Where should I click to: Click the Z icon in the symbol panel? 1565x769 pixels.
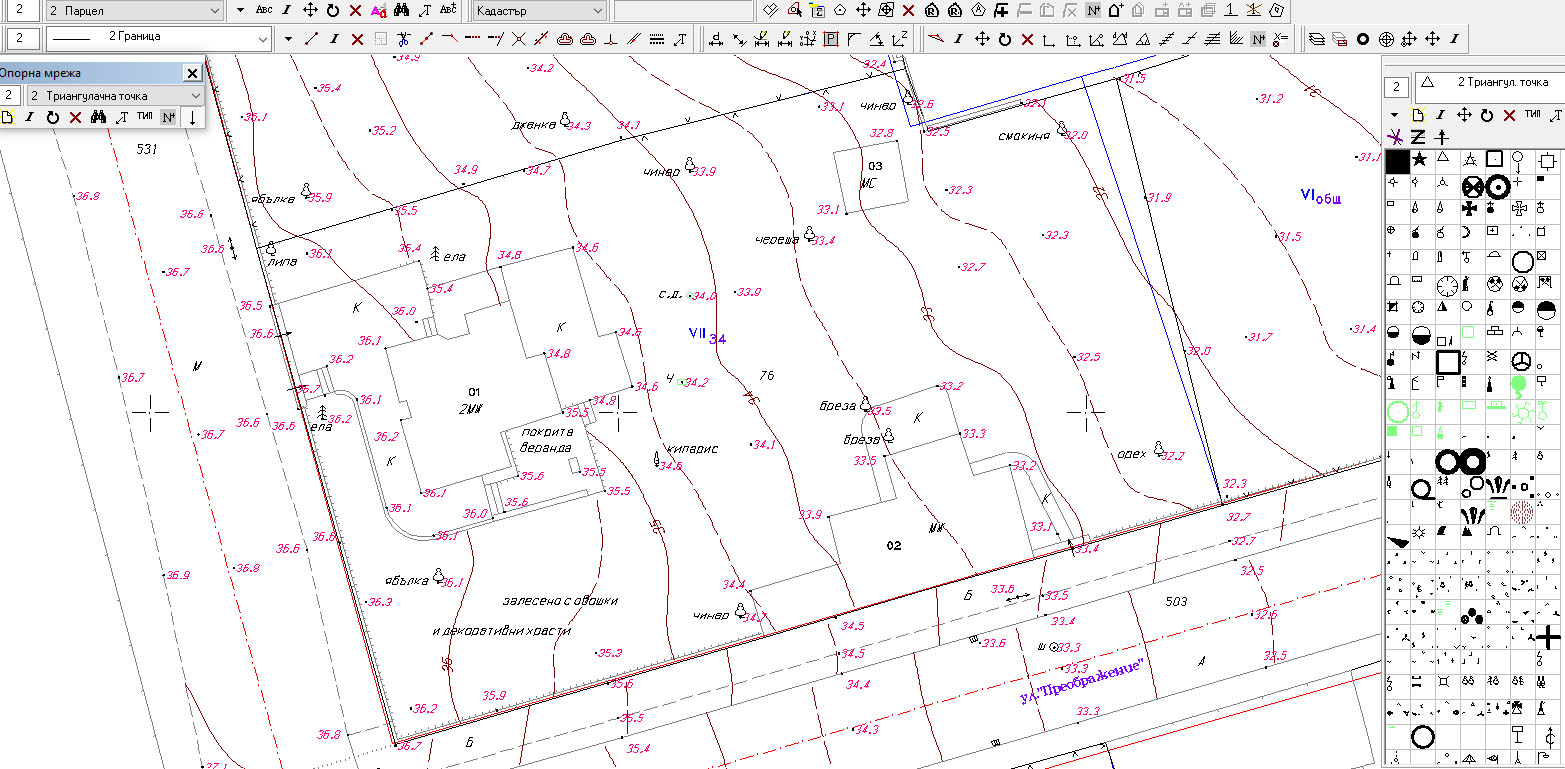[1418, 137]
